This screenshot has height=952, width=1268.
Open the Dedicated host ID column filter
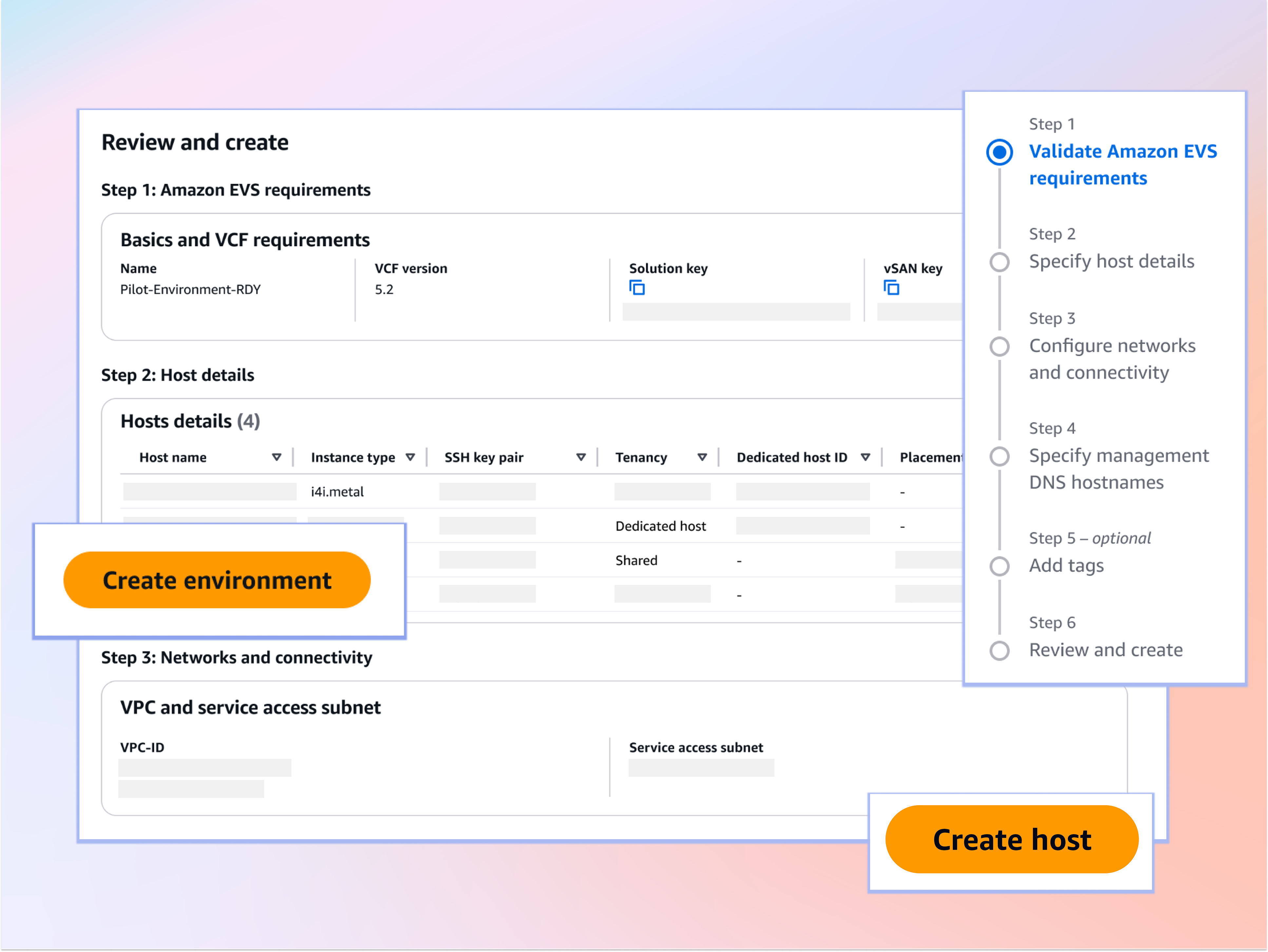[x=866, y=457]
